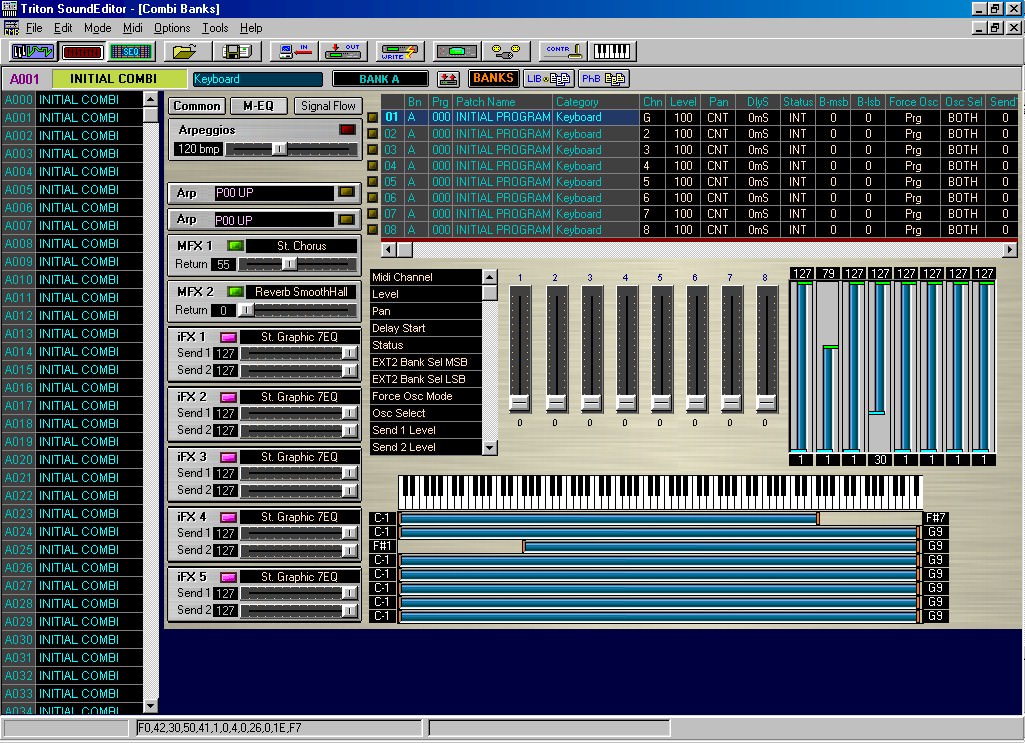Show the piano keyboard toolbar icon
Image resolution: width=1025 pixels, height=743 pixels.
613,51
